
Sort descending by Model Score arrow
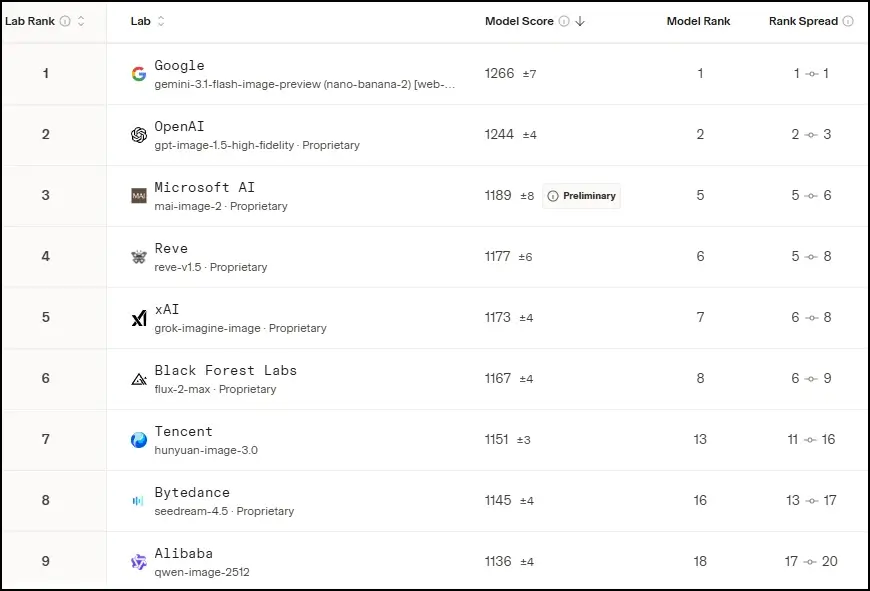pyautogui.click(x=580, y=21)
